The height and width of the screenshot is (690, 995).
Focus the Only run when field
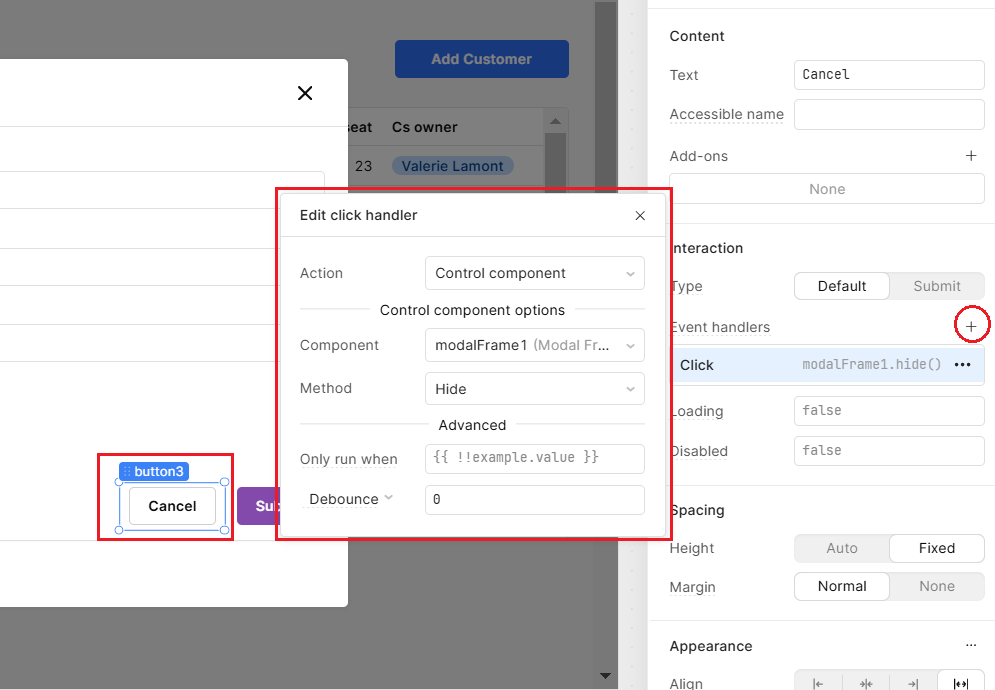pyautogui.click(x=534, y=458)
